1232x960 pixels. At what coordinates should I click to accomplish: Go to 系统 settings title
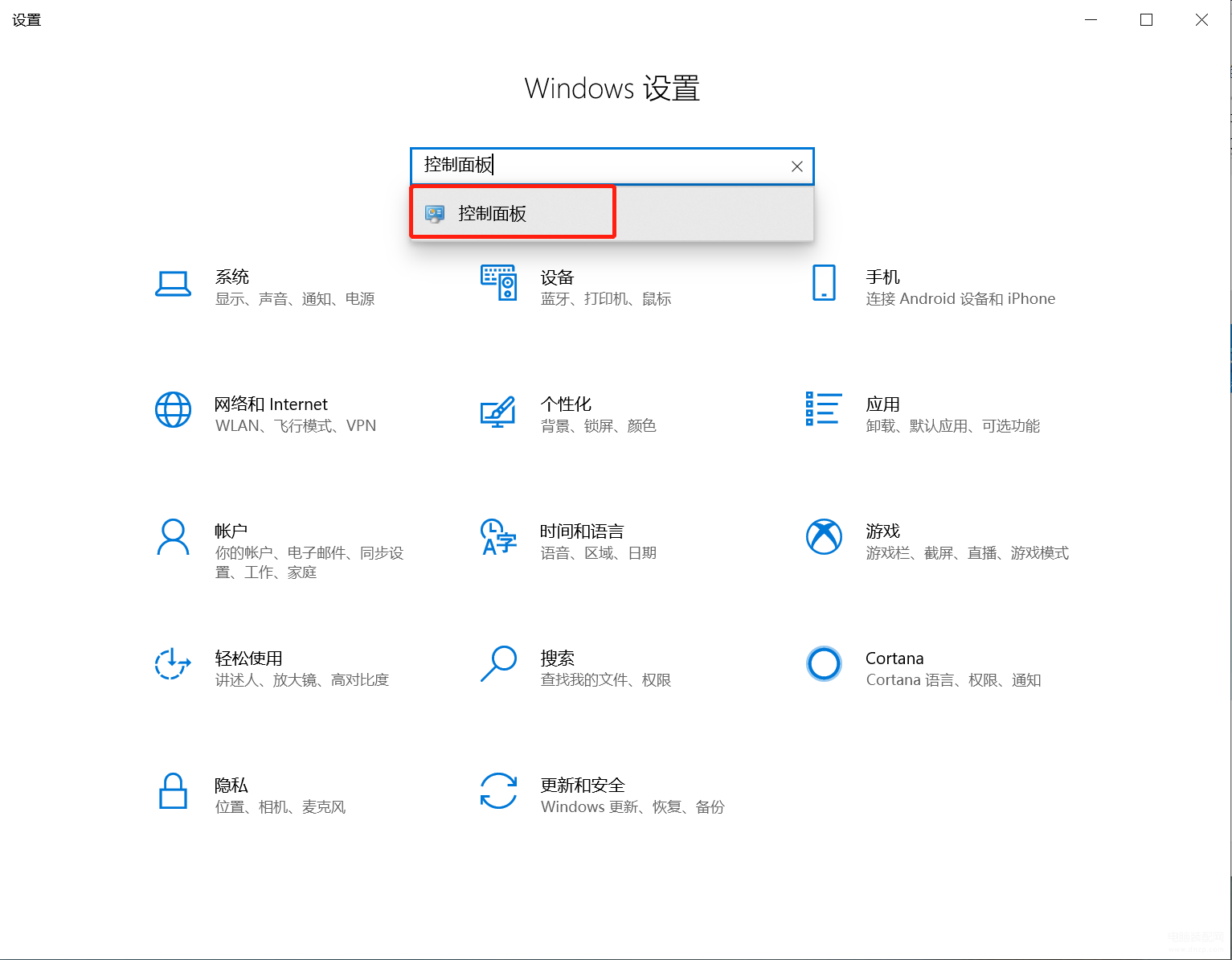pyautogui.click(x=232, y=277)
